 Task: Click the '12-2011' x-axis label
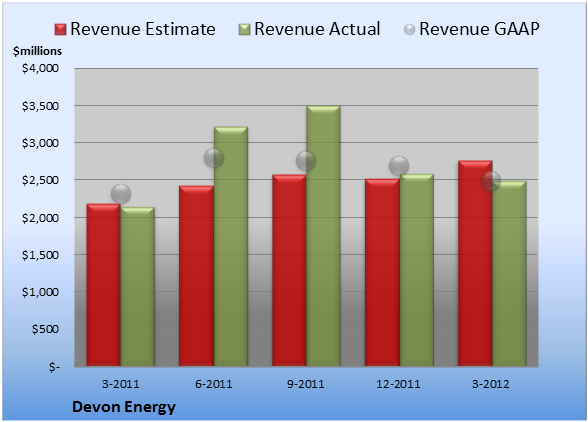pyautogui.click(x=398, y=384)
